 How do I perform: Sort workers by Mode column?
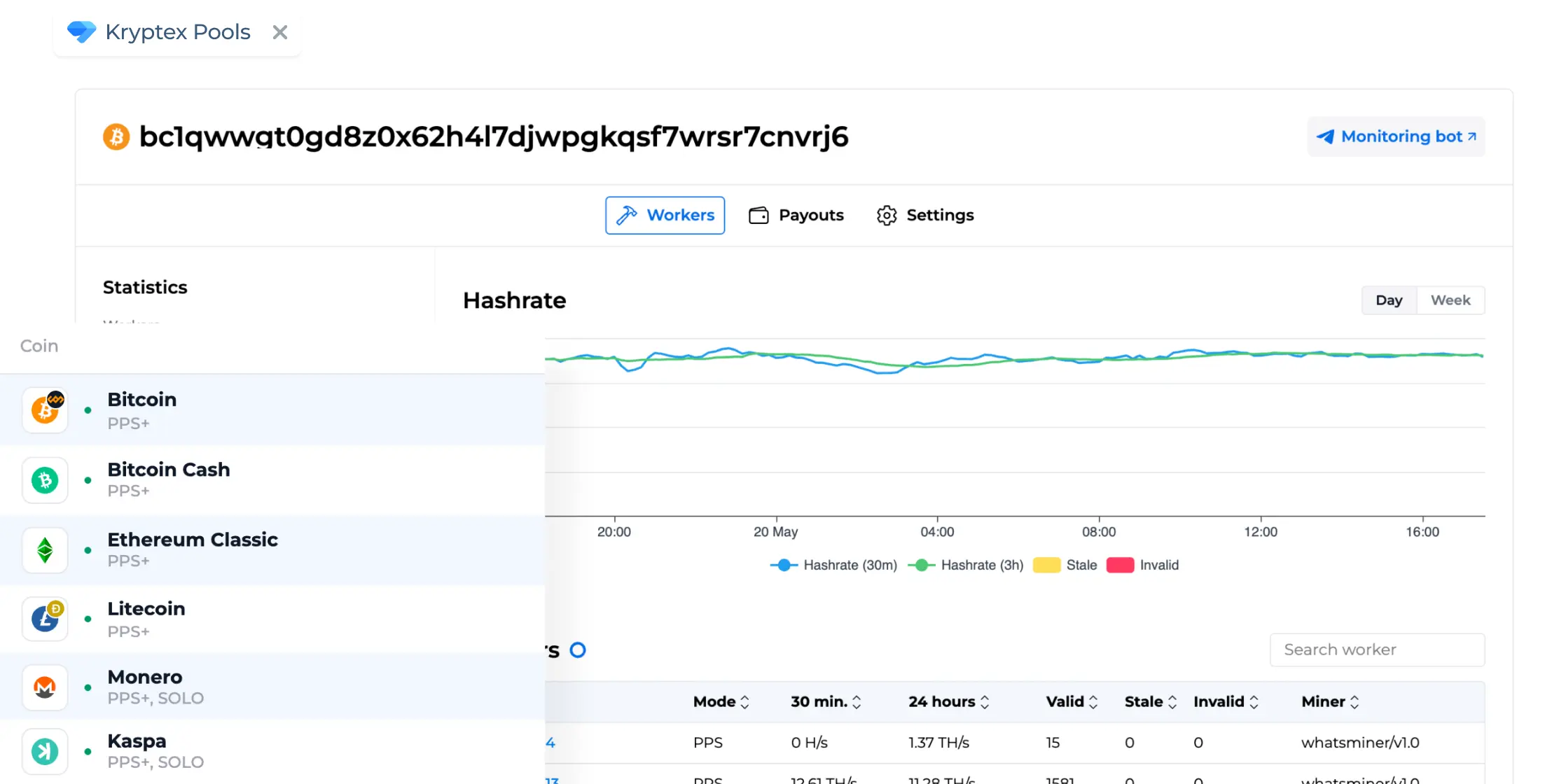tap(721, 701)
